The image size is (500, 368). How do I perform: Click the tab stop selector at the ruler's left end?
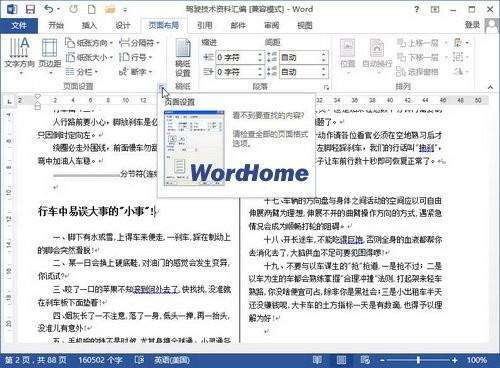tap(9, 101)
